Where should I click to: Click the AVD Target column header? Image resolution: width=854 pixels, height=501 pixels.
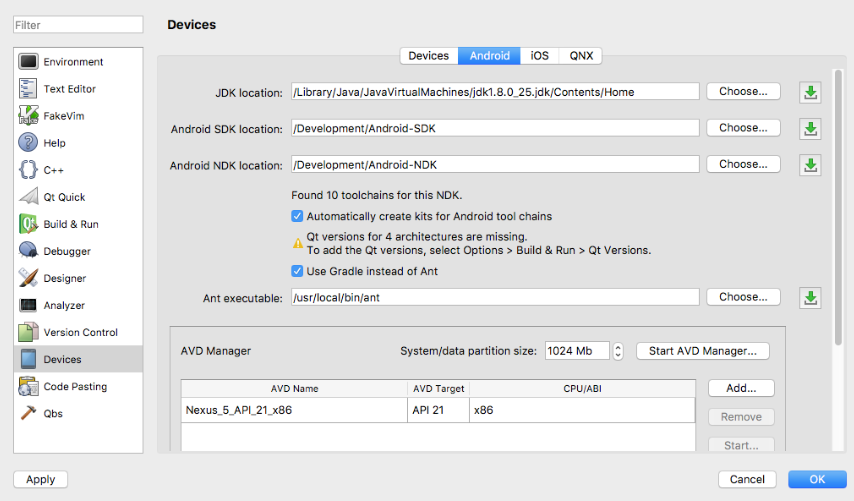(x=438, y=388)
